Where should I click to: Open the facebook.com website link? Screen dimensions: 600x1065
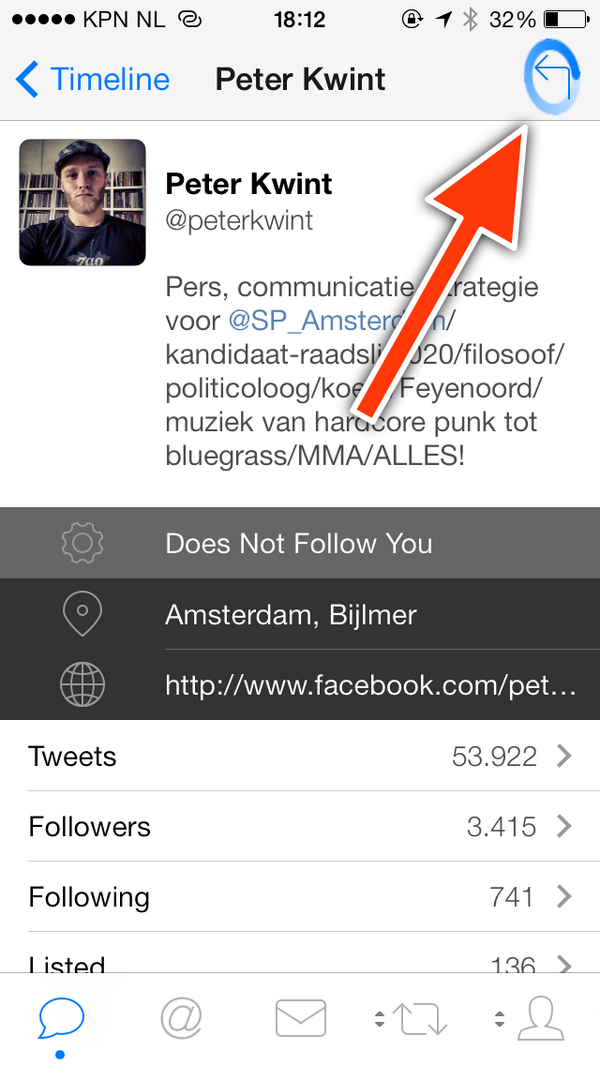(x=371, y=685)
